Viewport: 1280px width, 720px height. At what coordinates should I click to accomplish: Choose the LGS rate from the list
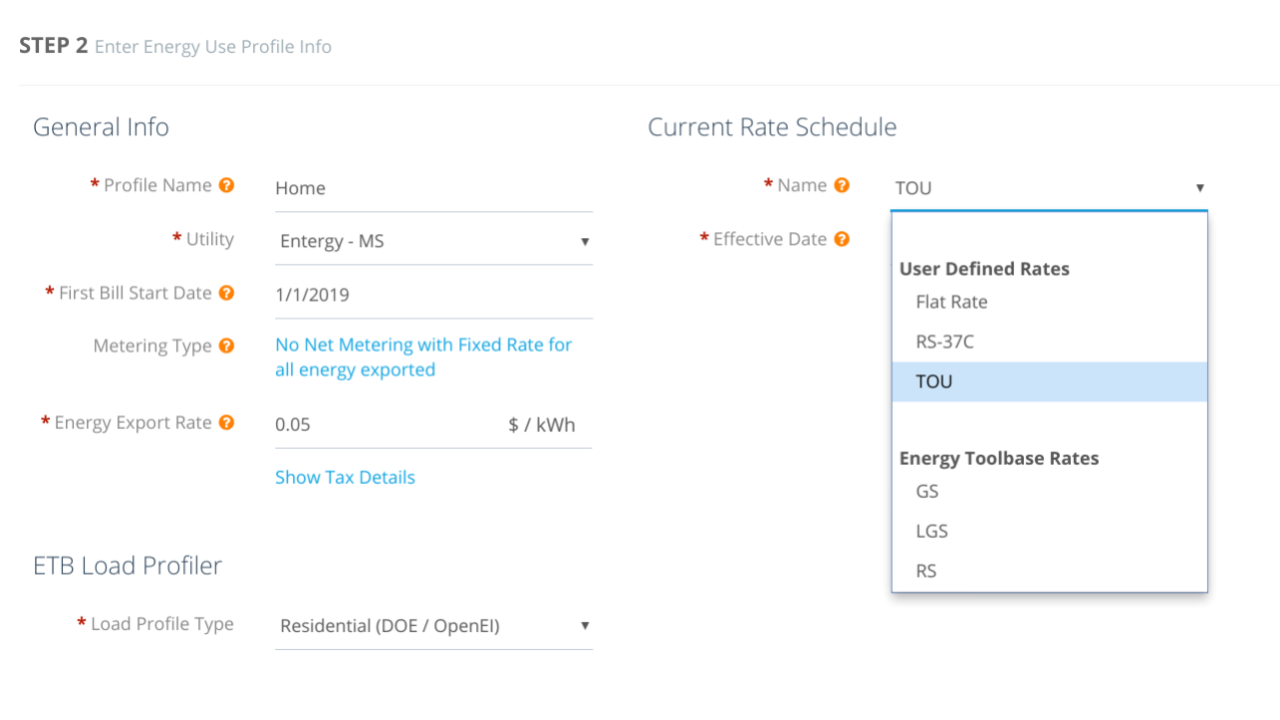(931, 531)
